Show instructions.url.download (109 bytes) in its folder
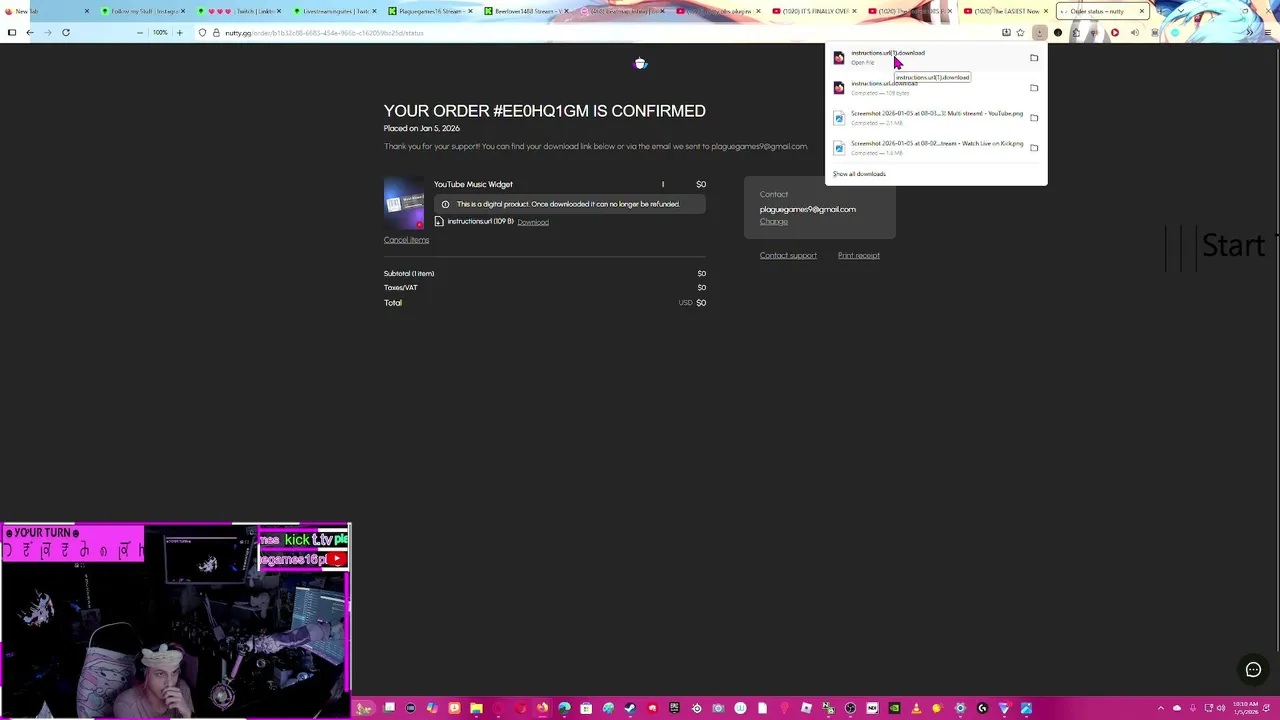The image size is (1280, 720). [x=1034, y=88]
